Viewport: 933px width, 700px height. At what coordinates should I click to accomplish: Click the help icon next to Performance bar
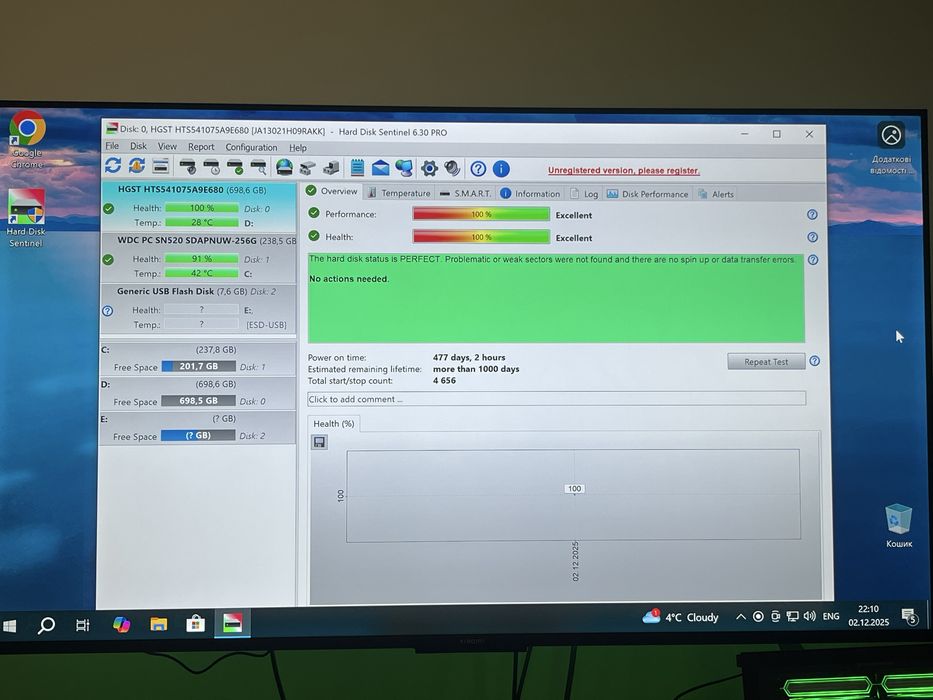(812, 214)
